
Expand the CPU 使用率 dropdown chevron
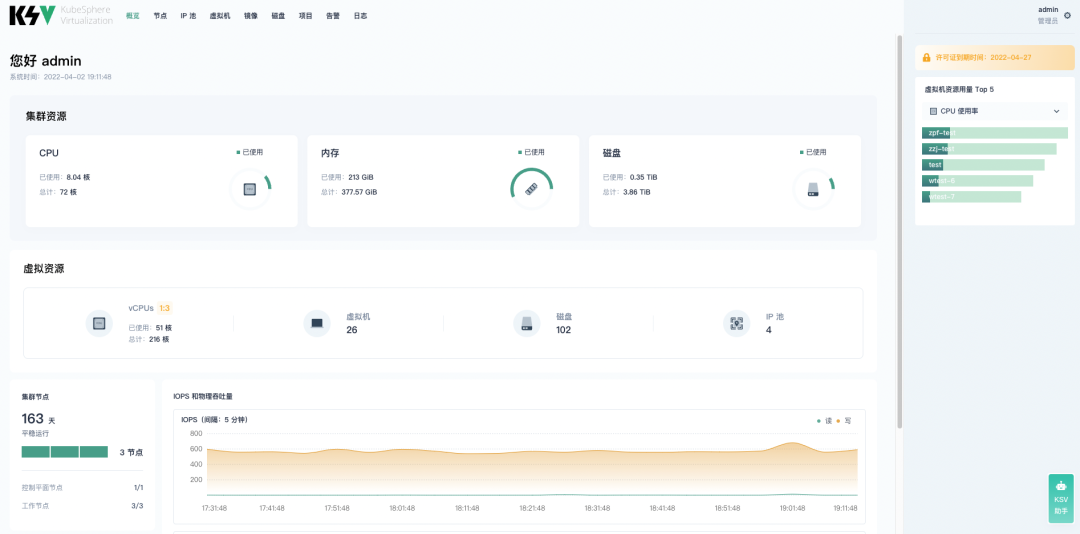tap(1057, 111)
